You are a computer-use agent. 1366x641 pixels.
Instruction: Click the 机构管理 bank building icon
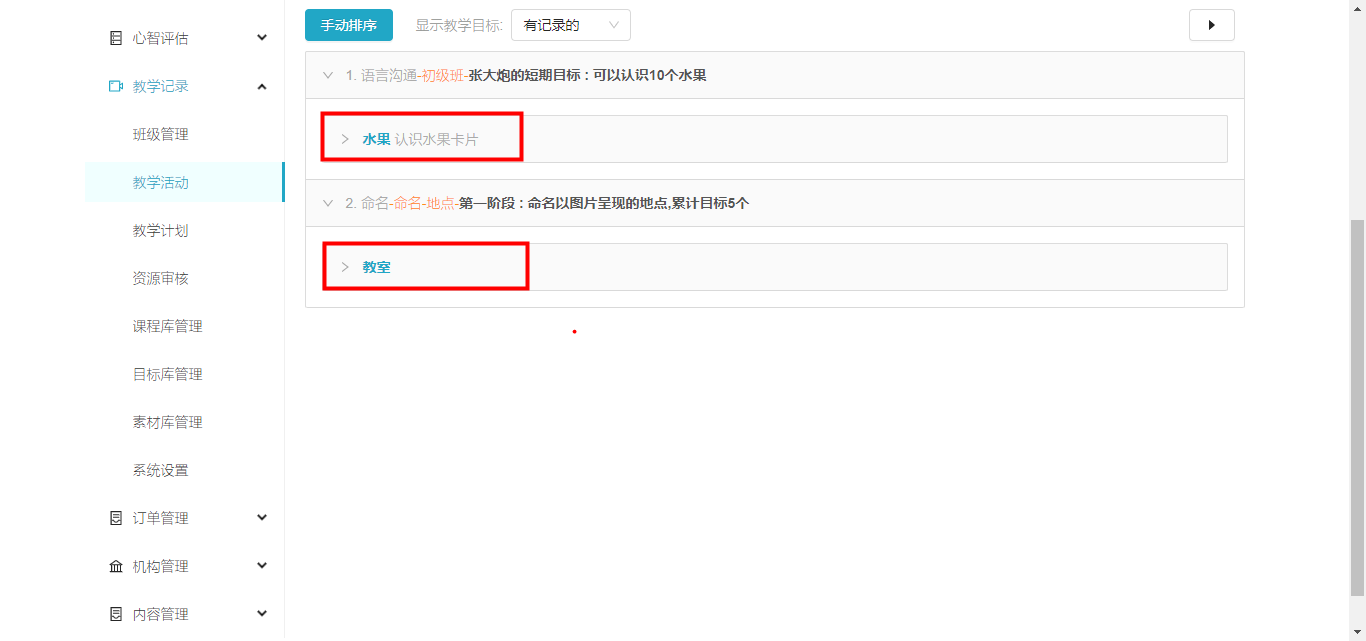(116, 566)
